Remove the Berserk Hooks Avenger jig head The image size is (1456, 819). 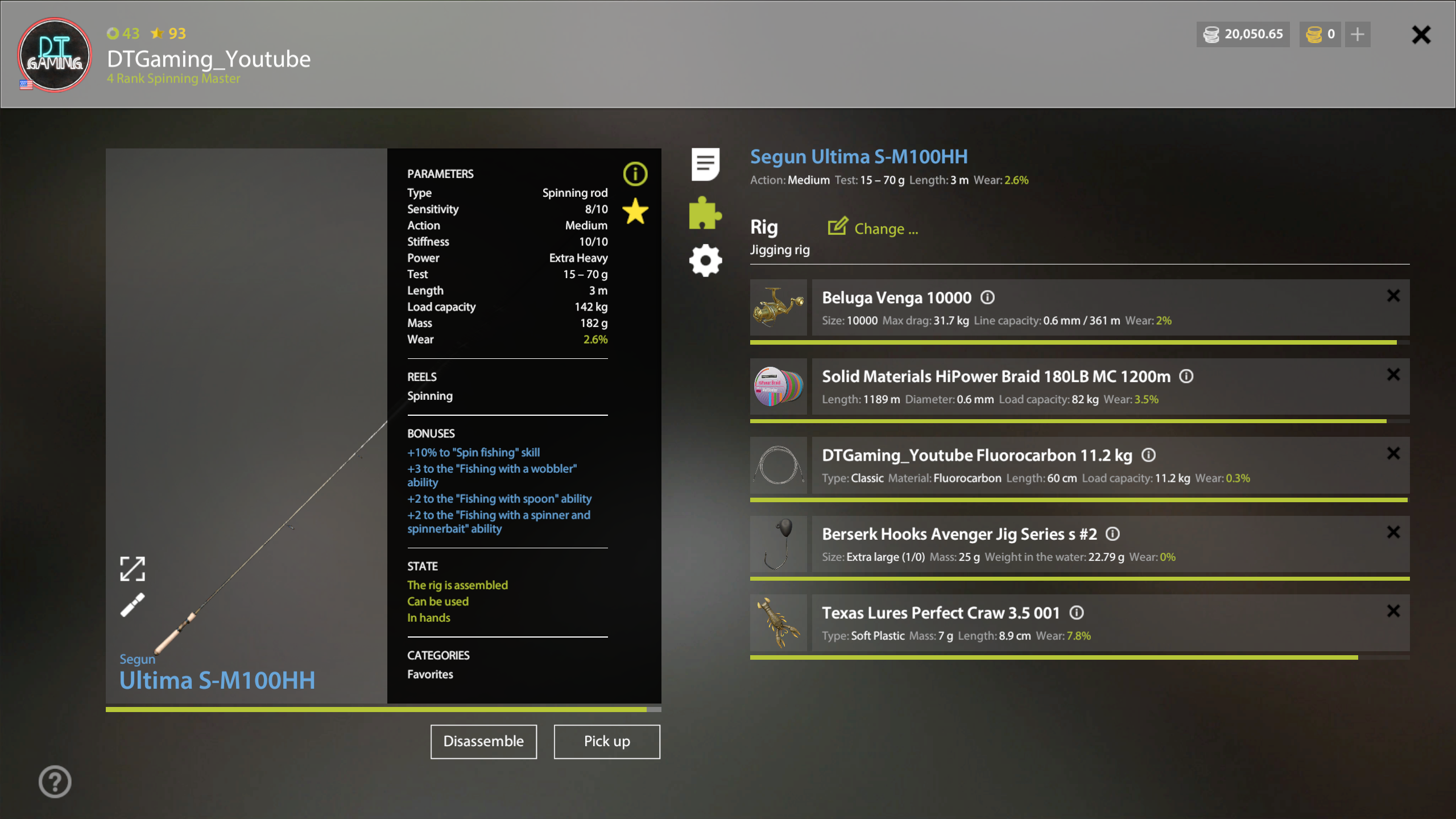[x=1393, y=532]
